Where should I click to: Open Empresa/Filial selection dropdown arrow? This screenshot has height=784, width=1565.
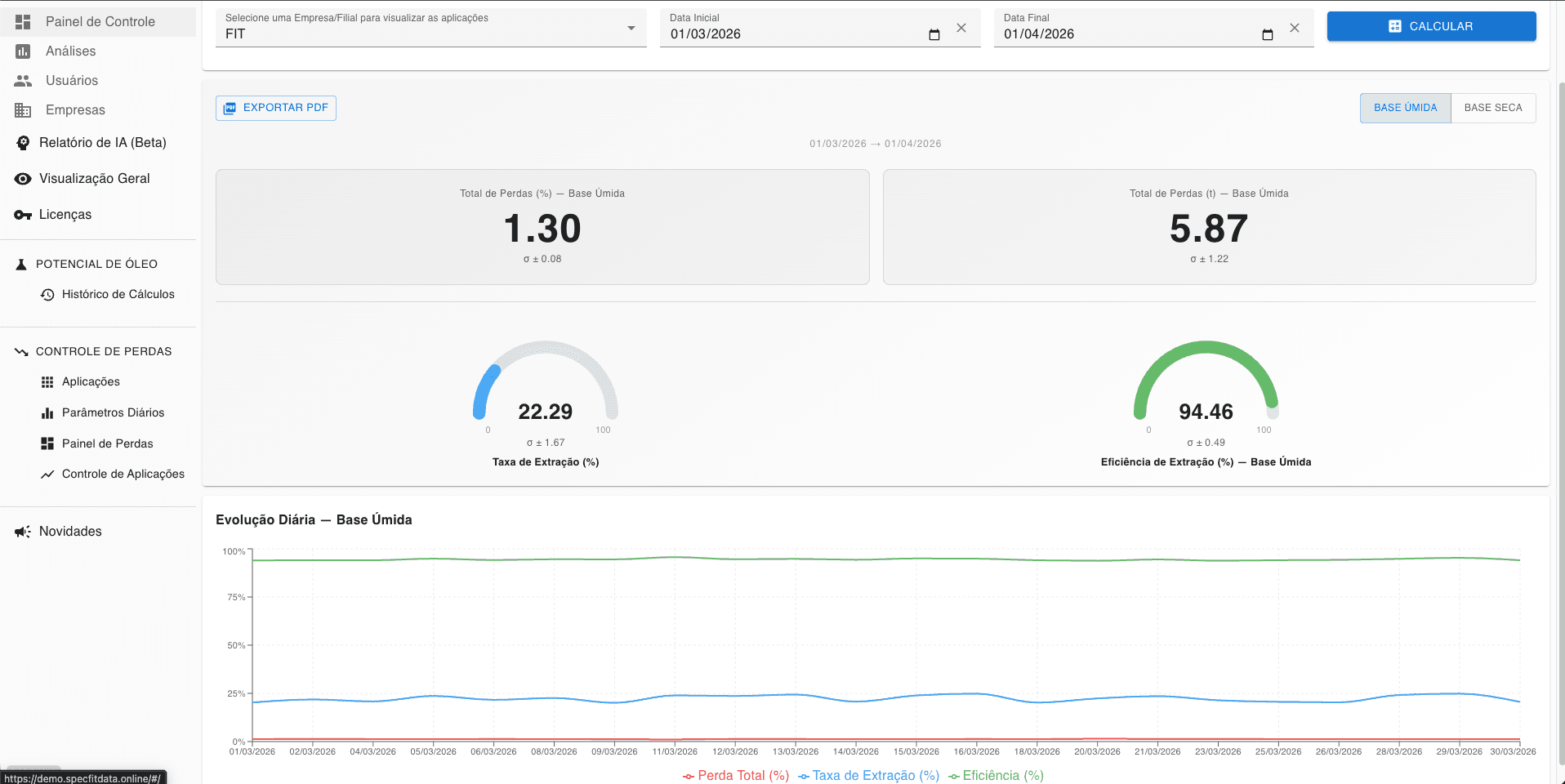631,28
